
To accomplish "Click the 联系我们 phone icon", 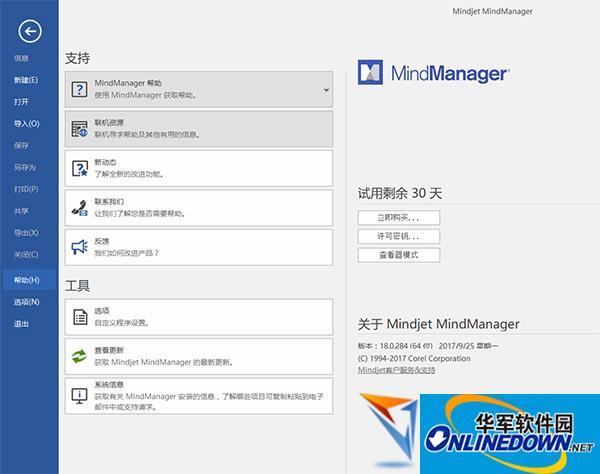I will (80, 208).
